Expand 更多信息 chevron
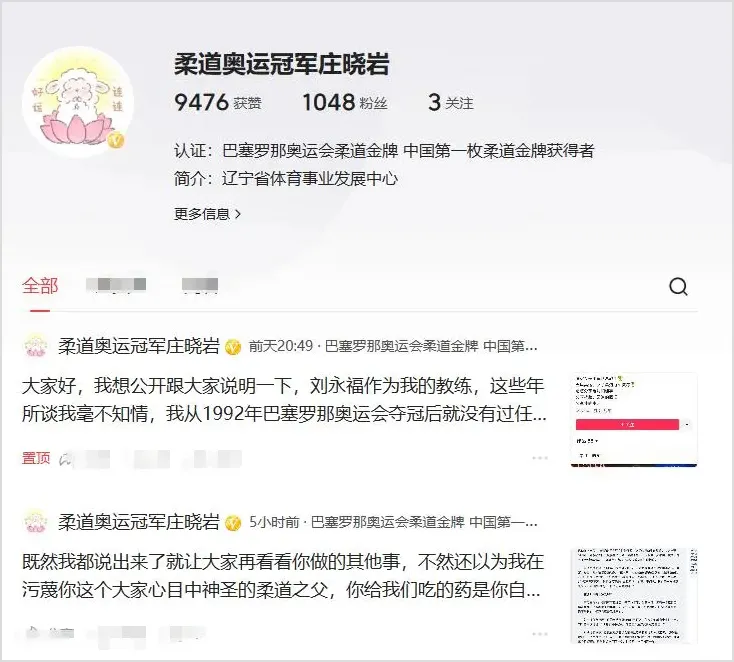The width and height of the screenshot is (734, 662). pyautogui.click(x=207, y=214)
